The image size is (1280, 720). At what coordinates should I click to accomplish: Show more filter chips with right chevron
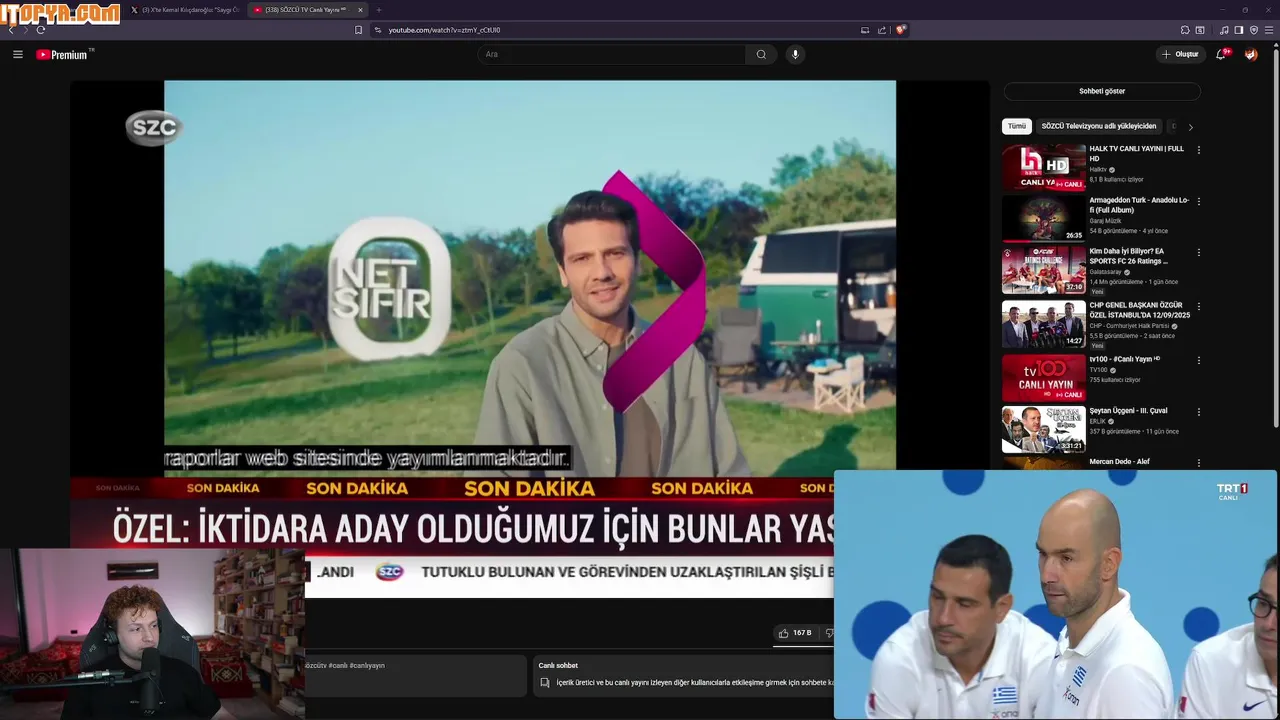coord(1190,127)
